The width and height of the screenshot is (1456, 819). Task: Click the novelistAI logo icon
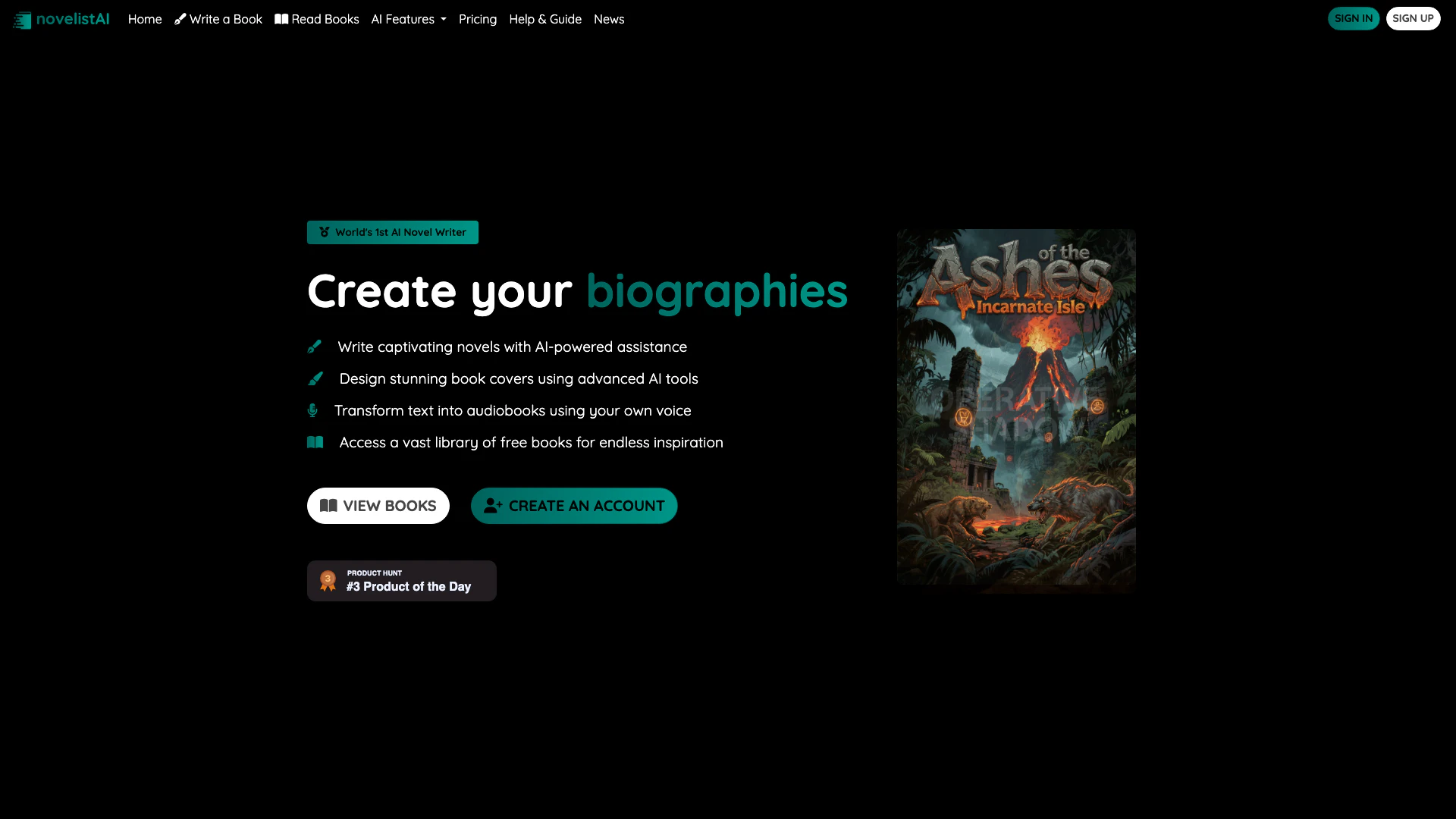click(21, 20)
